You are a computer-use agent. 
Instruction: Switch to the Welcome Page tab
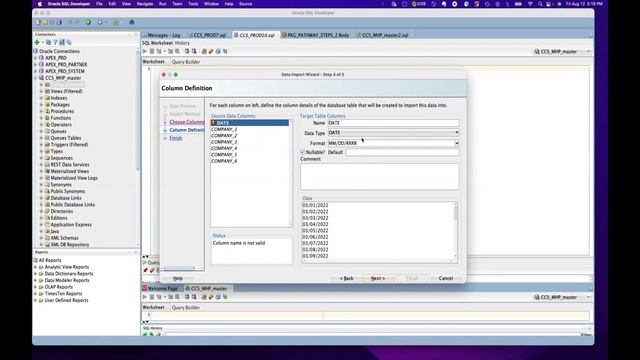pos(162,289)
